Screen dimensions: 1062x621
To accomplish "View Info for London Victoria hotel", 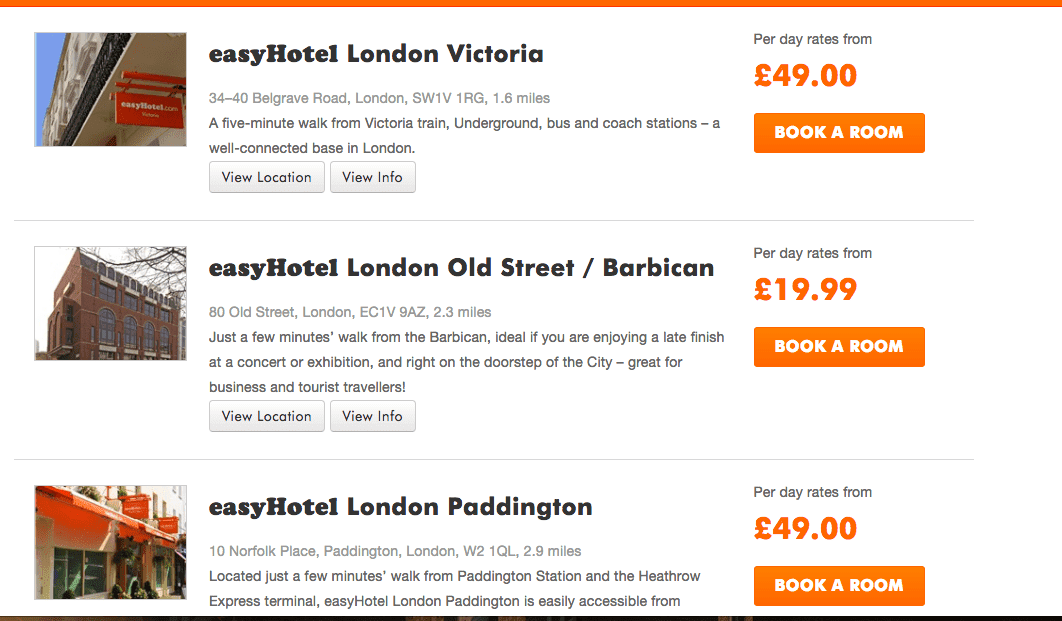I will click(x=373, y=177).
